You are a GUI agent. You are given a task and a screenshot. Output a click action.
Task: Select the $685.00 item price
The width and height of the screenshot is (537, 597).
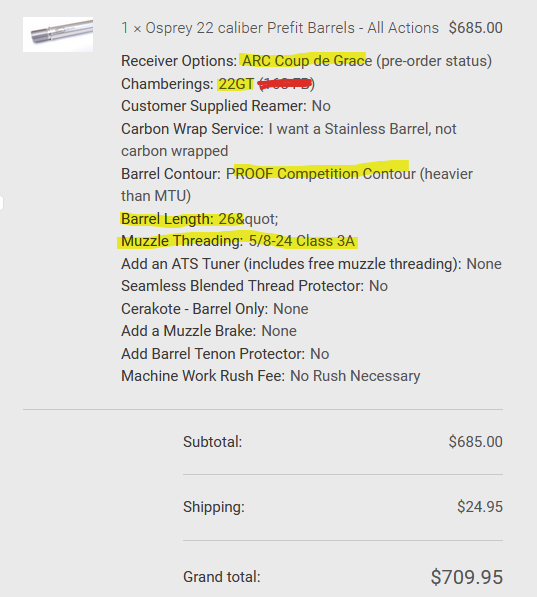[x=475, y=28]
